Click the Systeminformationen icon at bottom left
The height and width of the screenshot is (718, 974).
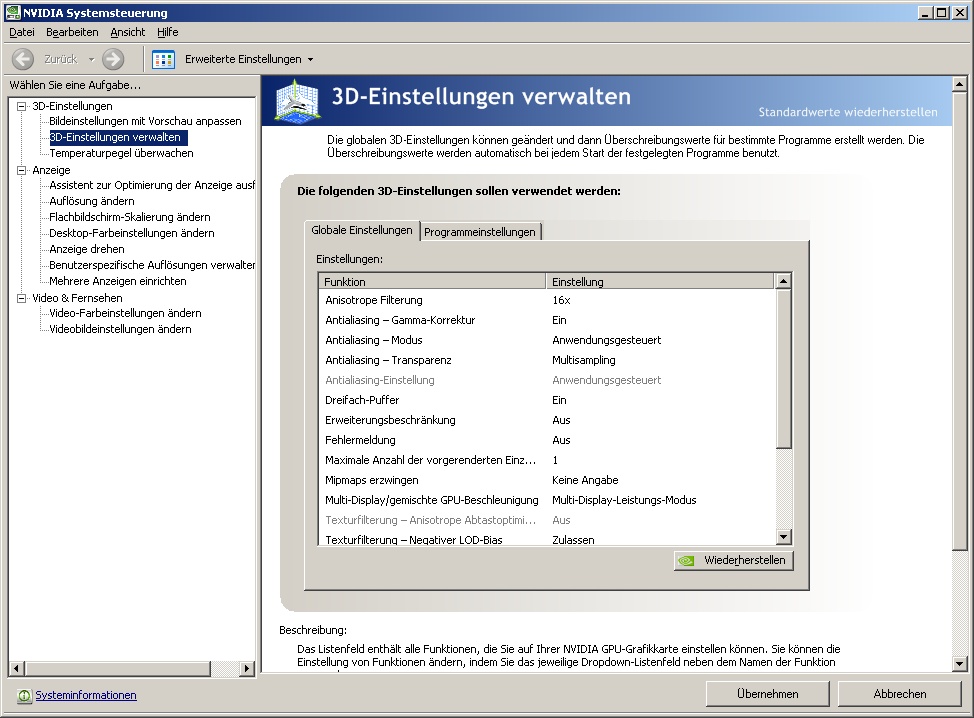click(24, 696)
